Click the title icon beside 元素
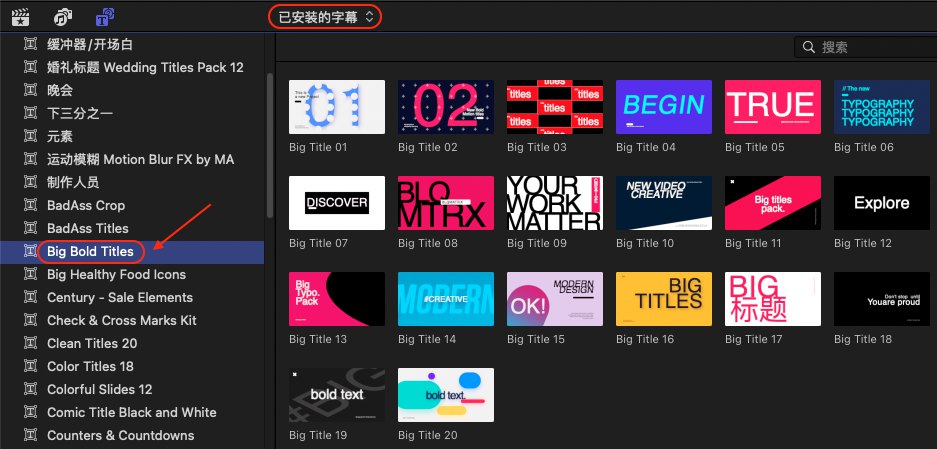 pos(30,136)
